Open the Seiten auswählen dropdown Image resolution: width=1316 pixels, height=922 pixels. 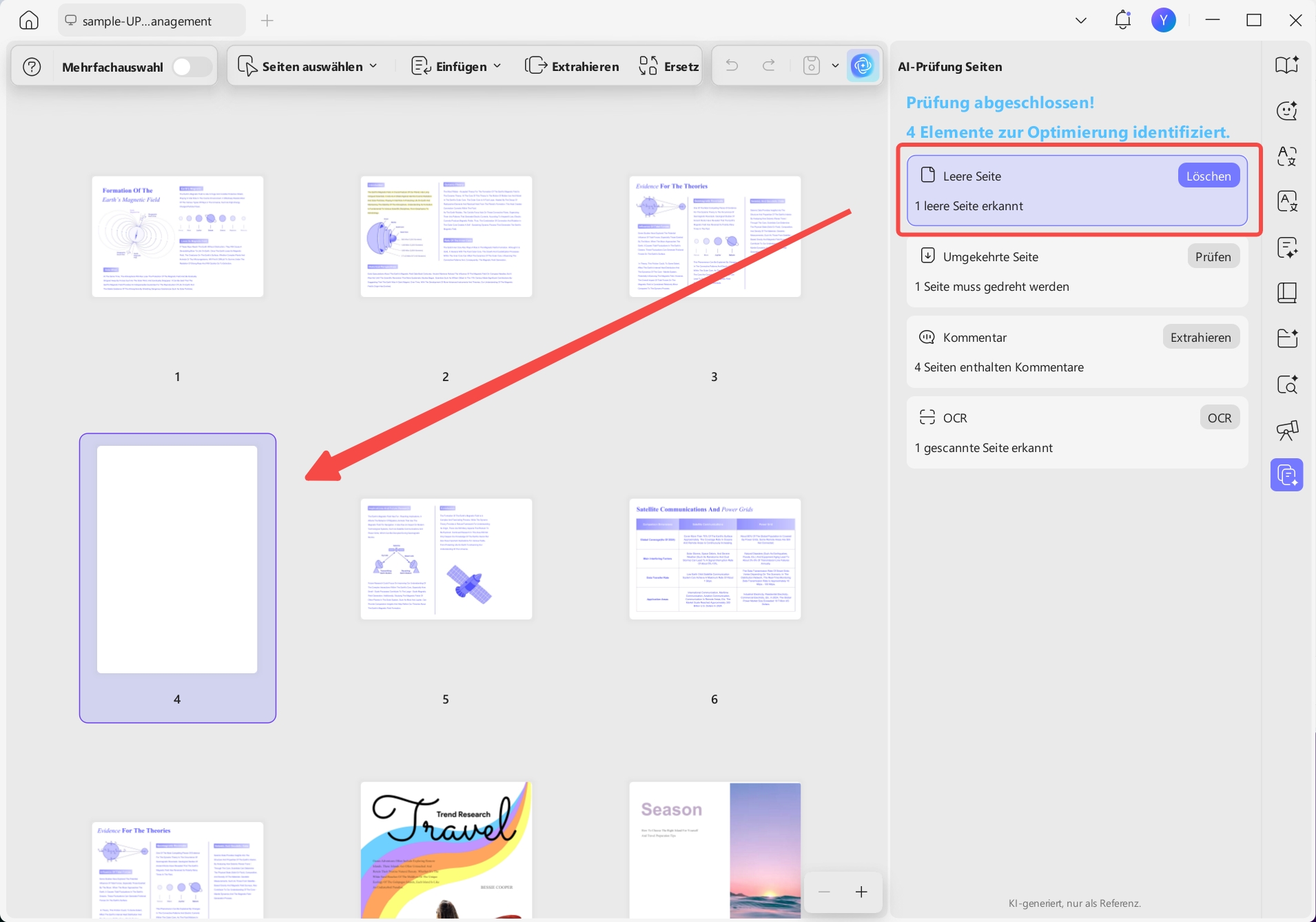click(x=307, y=66)
